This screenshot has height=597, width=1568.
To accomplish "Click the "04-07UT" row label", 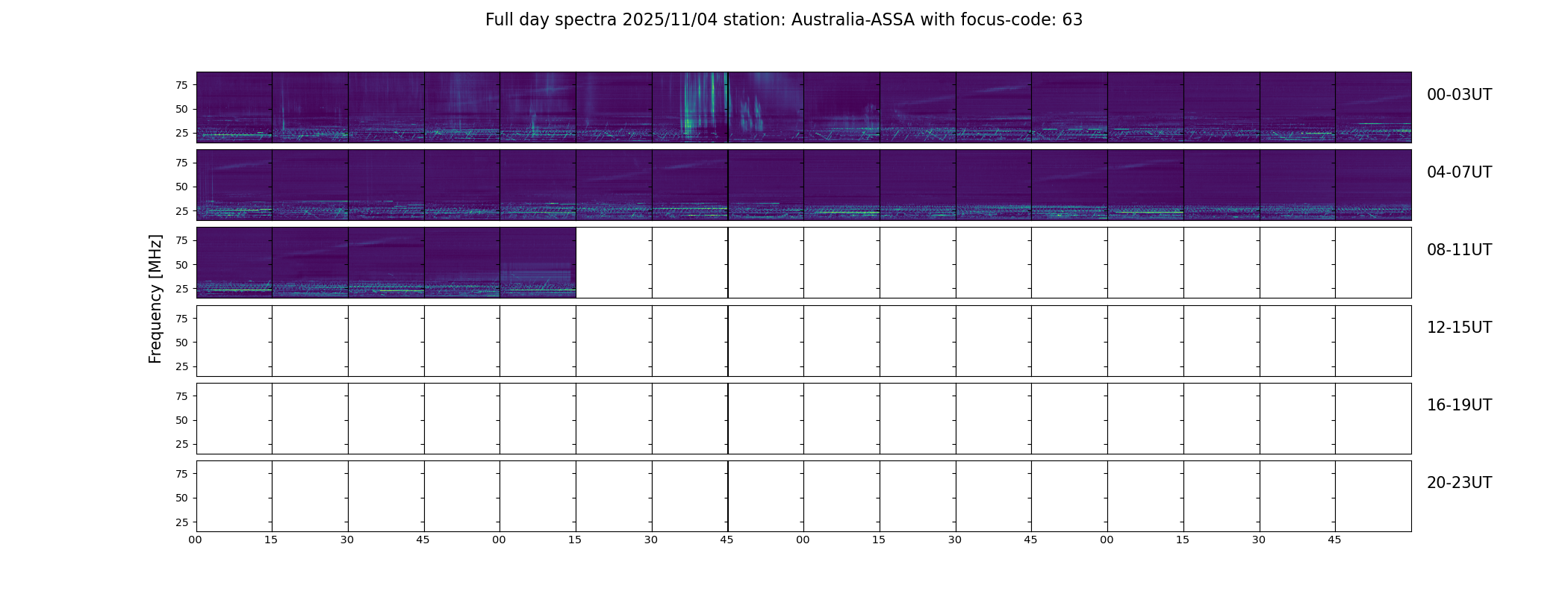I will click(1459, 172).
